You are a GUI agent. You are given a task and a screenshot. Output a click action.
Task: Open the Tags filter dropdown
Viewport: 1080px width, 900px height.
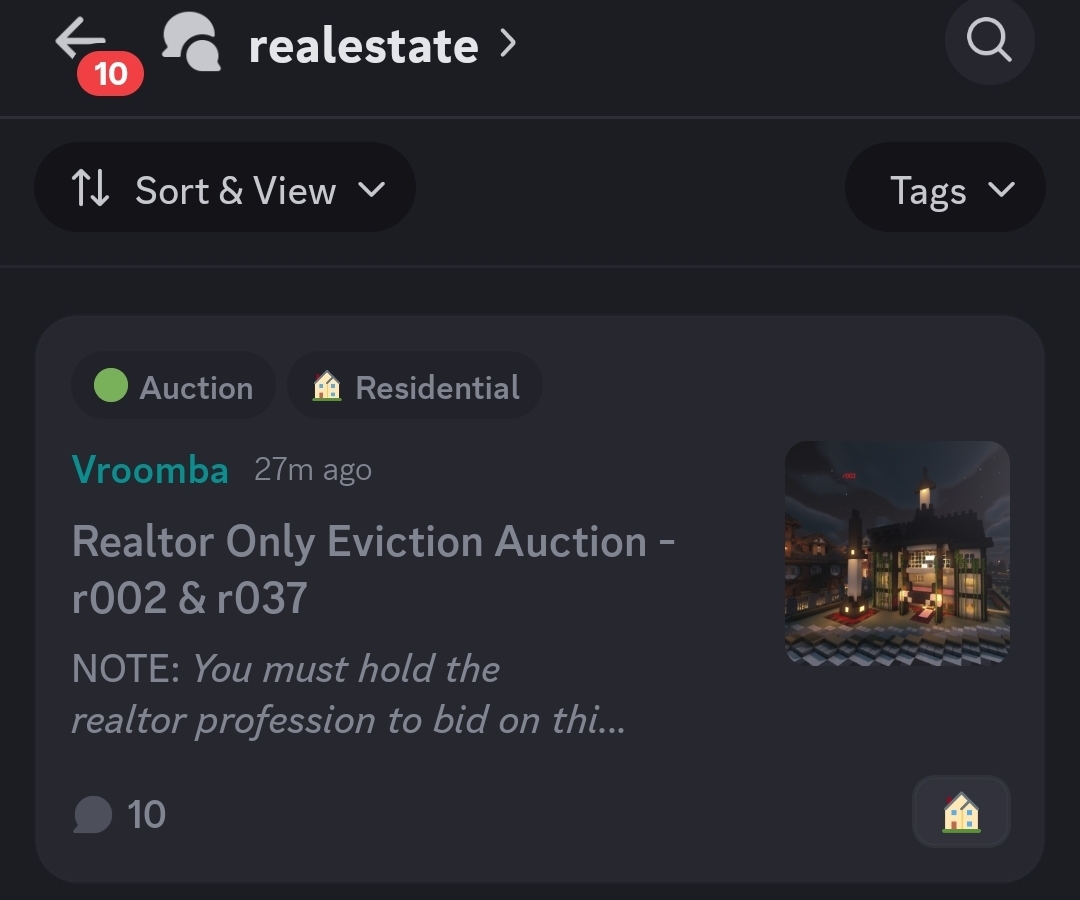945,187
